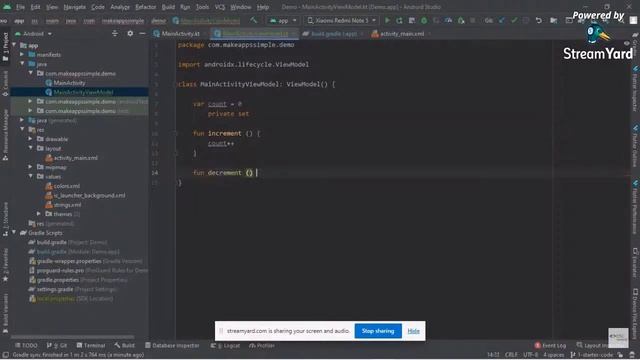Toggle the Project side panel button

pyautogui.click(x=5, y=47)
